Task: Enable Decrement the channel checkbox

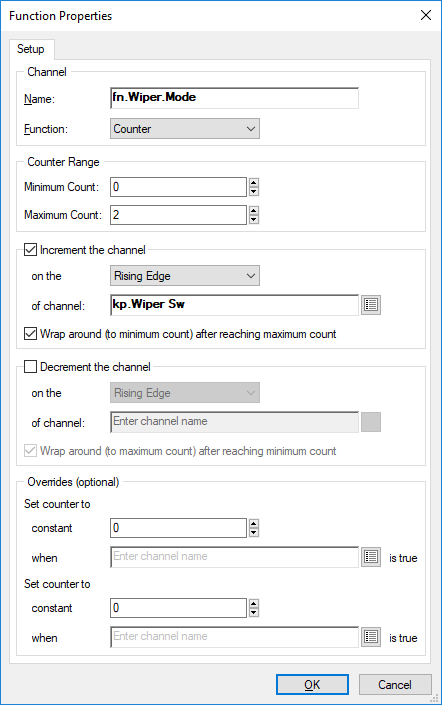Action: click(x=30, y=366)
